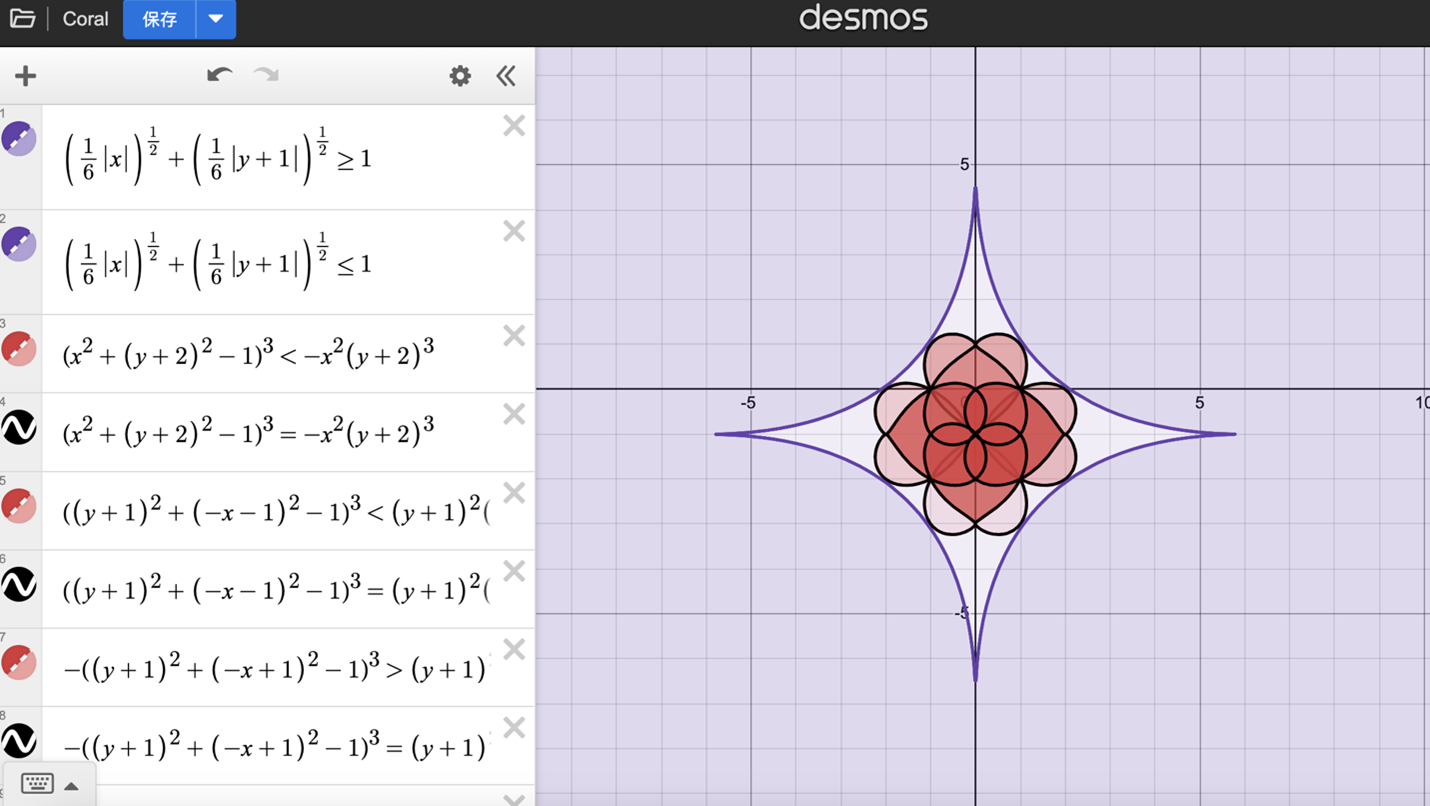The height and width of the screenshot is (806, 1430).
Task: Delete the heart equation in row 4
Action: pos(514,414)
